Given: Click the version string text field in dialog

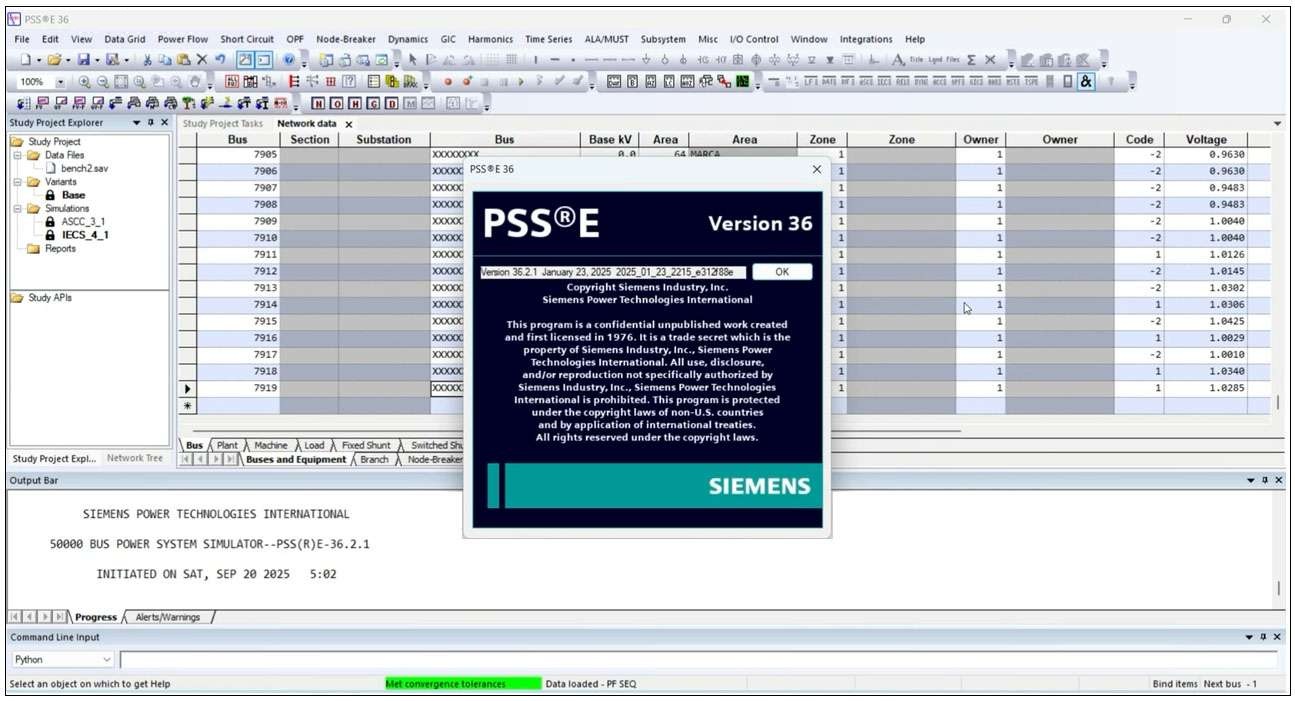Looking at the screenshot, I should (x=613, y=272).
